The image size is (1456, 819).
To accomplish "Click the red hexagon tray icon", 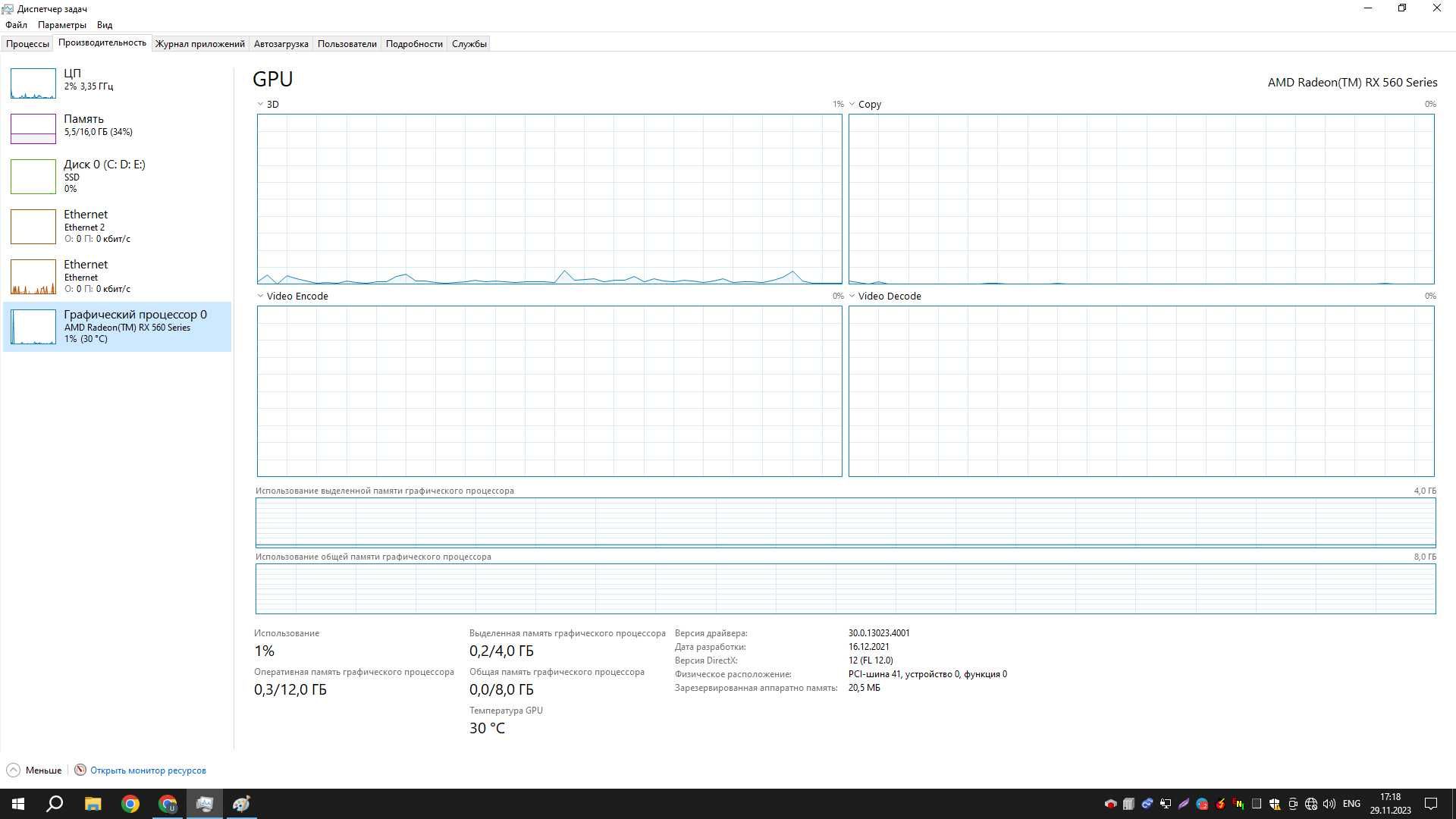I will tap(1110, 804).
